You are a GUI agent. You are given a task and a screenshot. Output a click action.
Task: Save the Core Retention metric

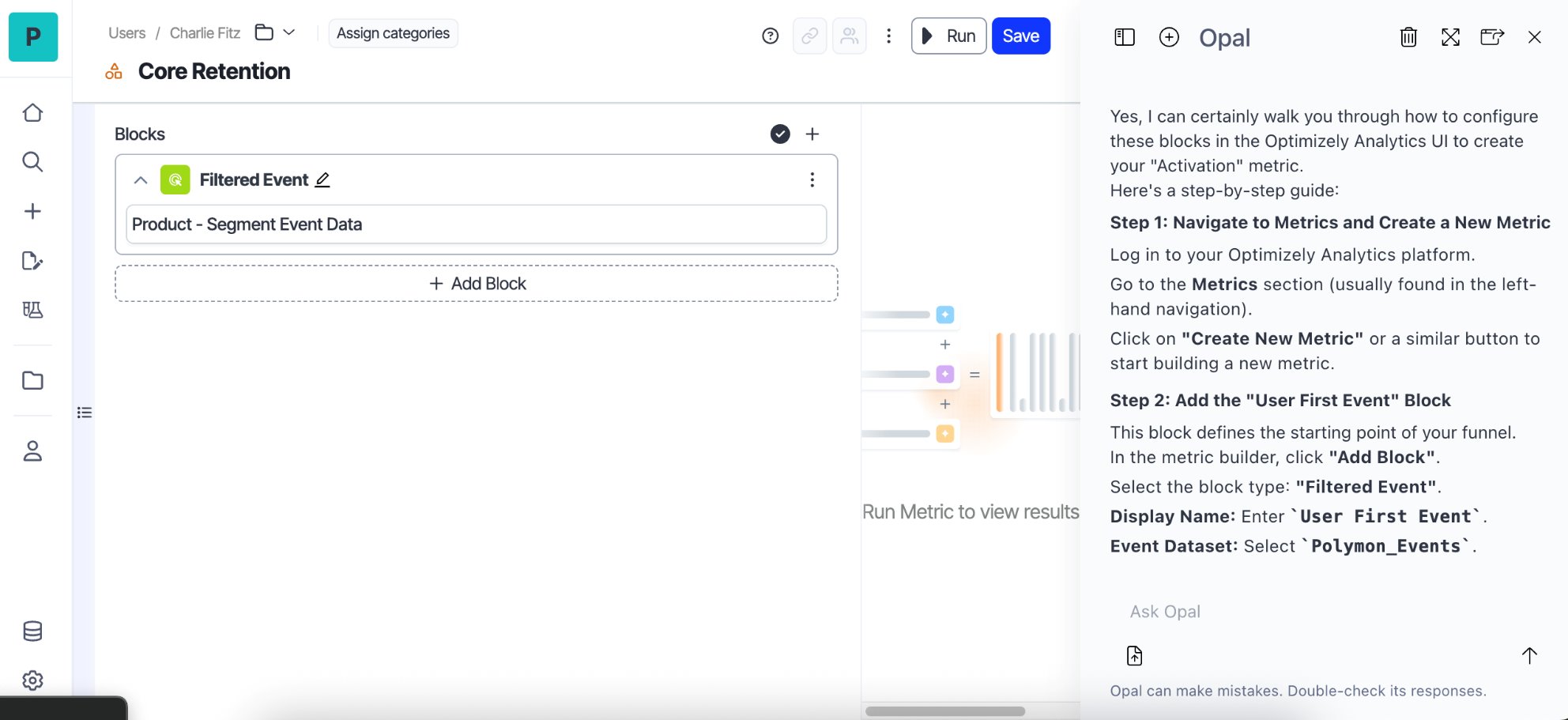pyautogui.click(x=1020, y=36)
